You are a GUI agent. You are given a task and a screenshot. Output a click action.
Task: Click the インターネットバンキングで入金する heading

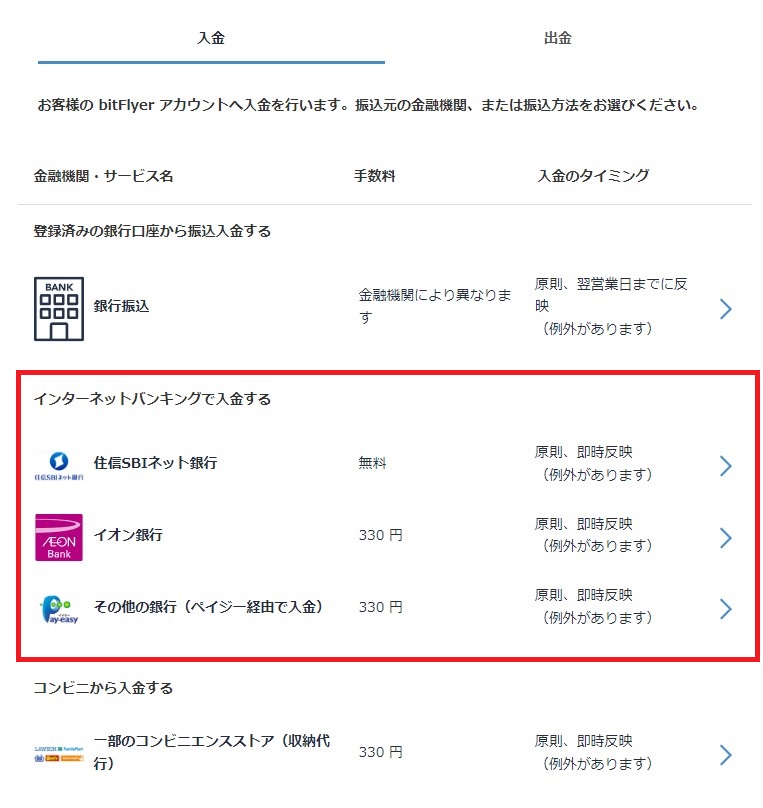152,399
